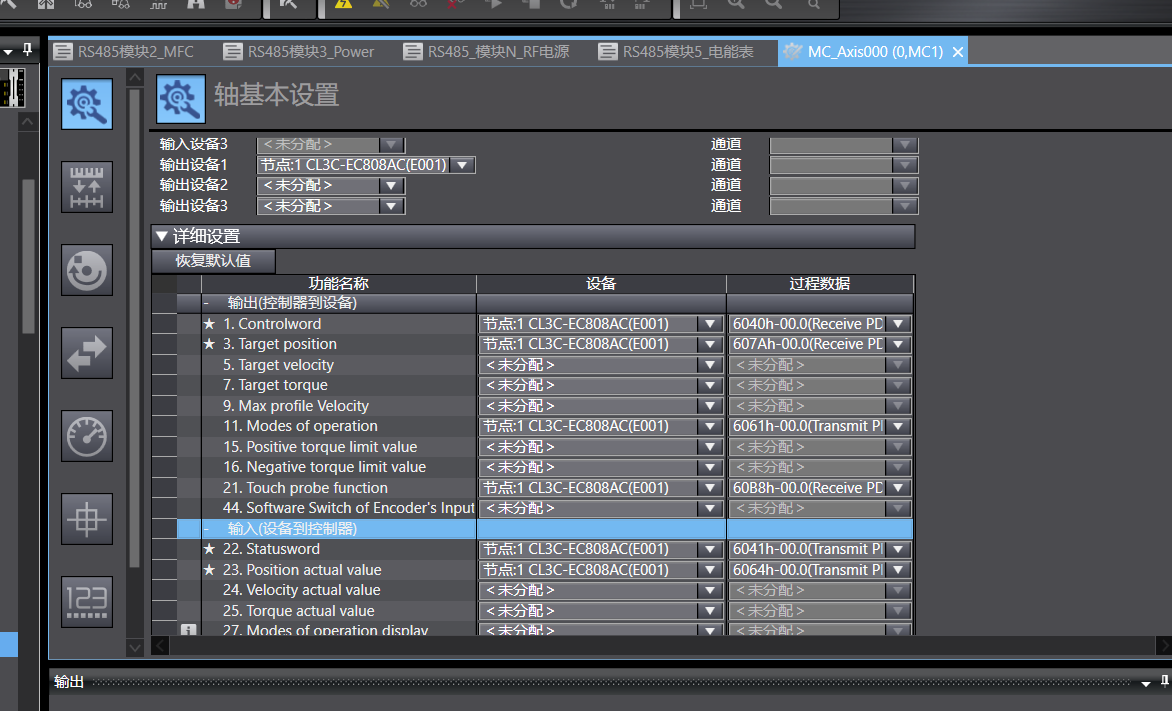Click the 恢复默认值 button

pos(213,261)
